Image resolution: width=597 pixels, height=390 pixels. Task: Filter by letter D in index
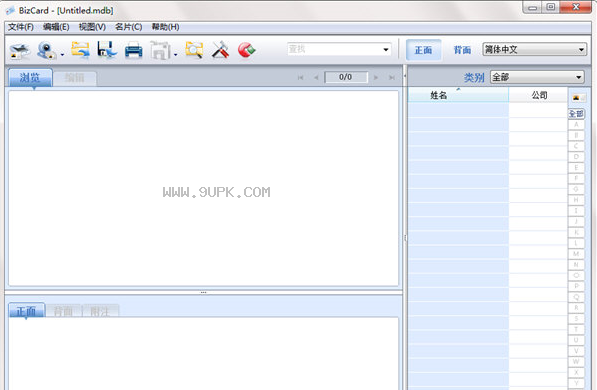(x=576, y=157)
